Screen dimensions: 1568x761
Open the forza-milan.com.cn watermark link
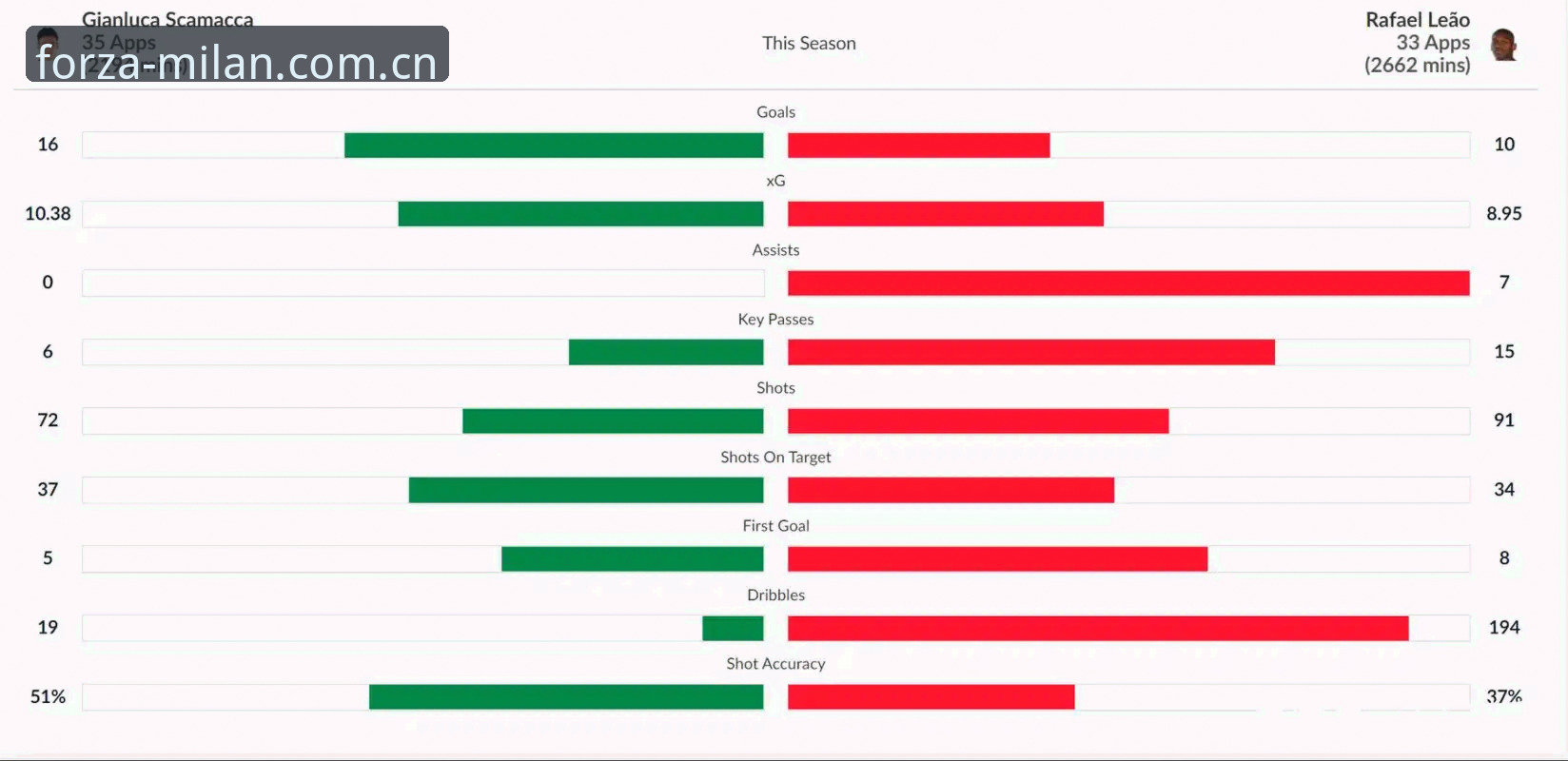(237, 54)
